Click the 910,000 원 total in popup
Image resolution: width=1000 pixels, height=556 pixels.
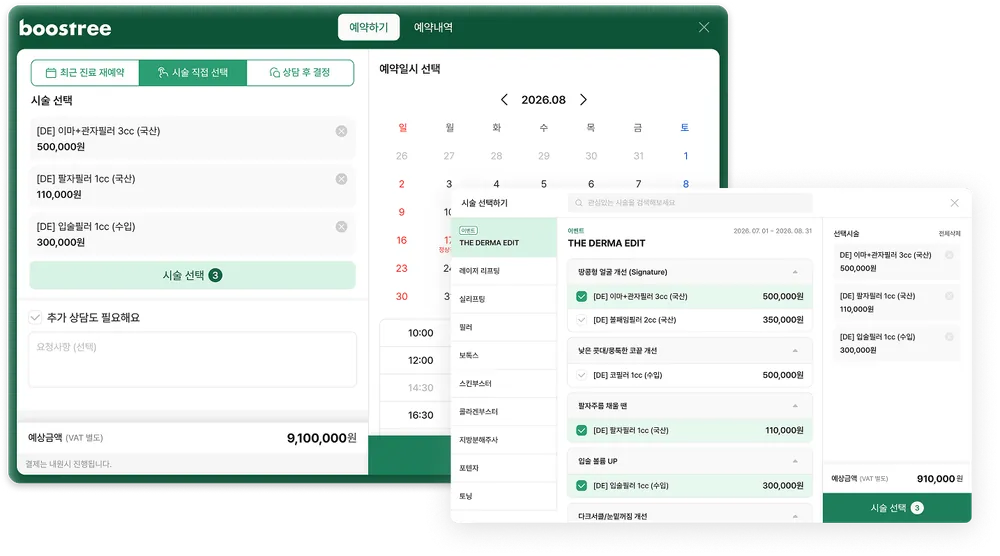[x=939, y=479]
